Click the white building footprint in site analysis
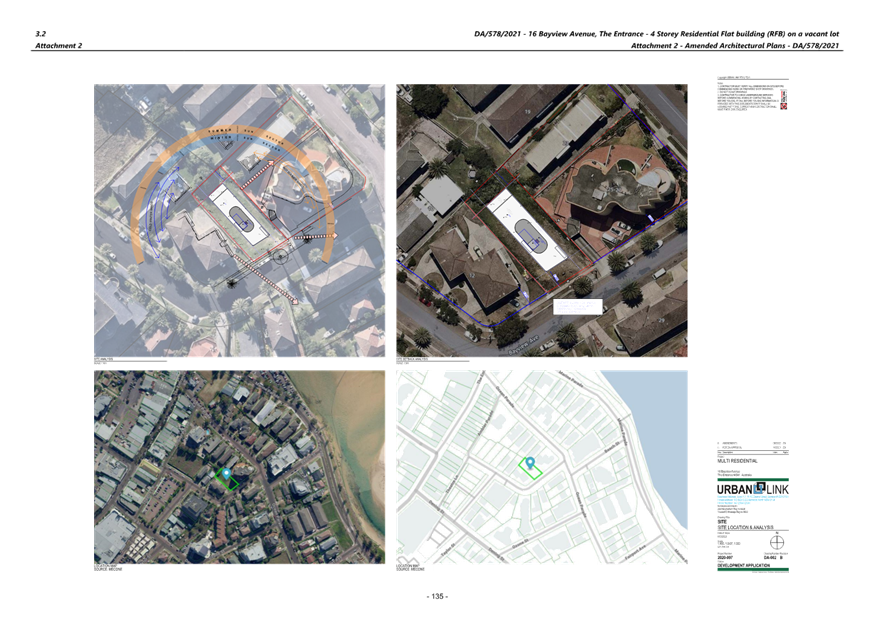 pyautogui.click(x=238, y=213)
